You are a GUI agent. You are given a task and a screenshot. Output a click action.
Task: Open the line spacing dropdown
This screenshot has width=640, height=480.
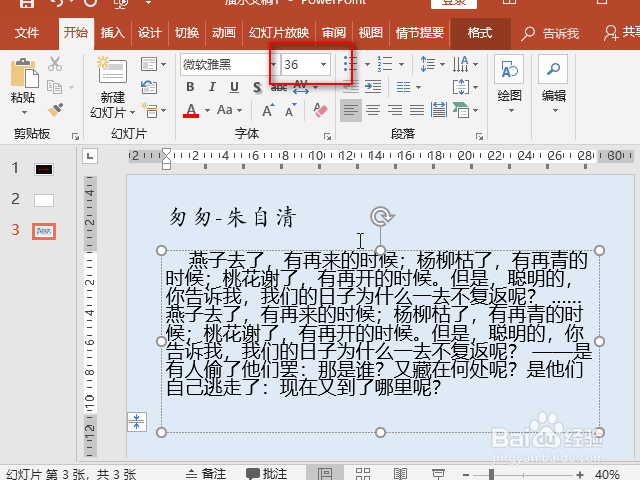point(442,64)
